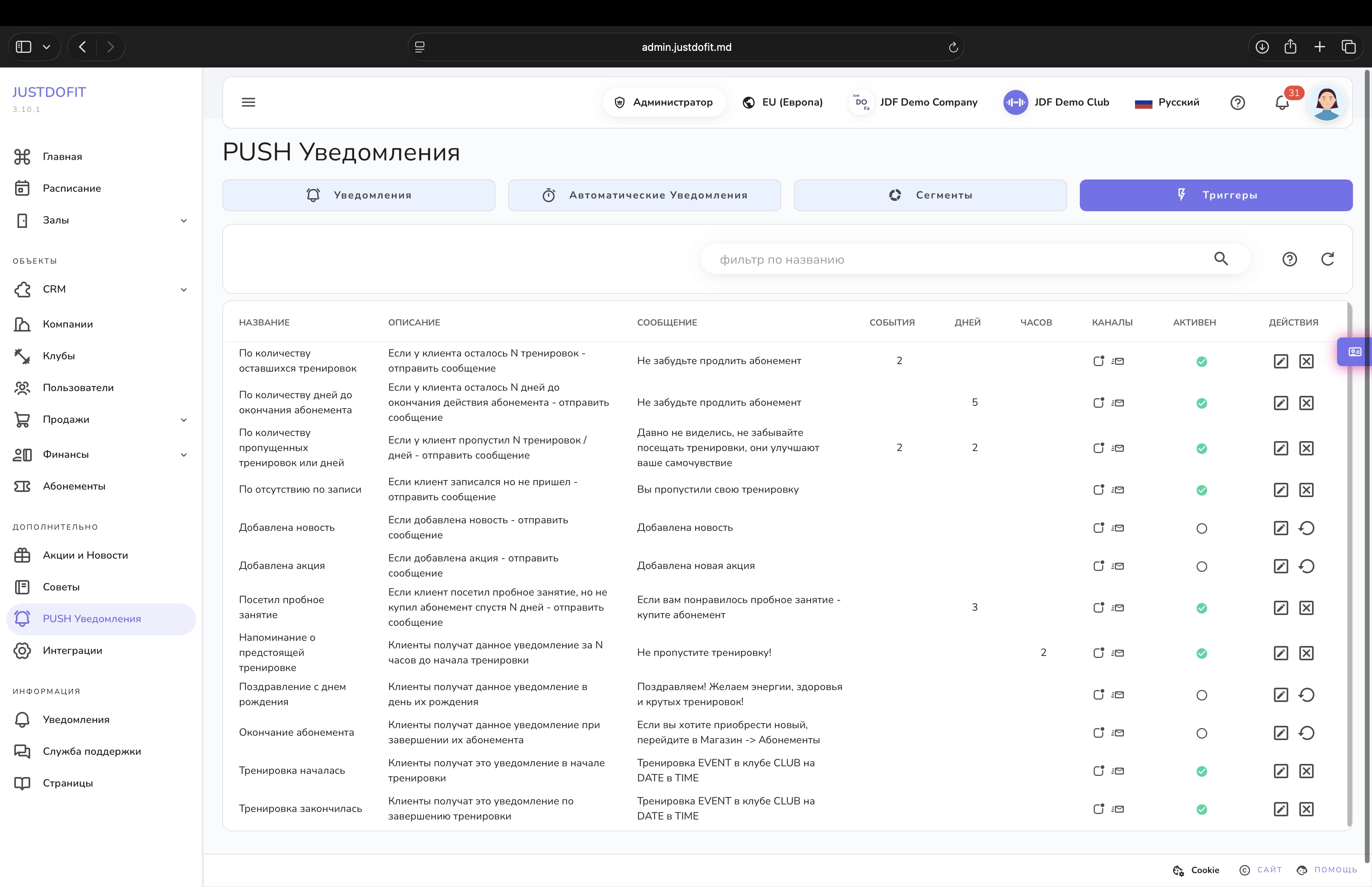Screen dimensions: 1372x887
Task: Click inactive status circle for 'Добавлена новость'
Action: (x=1202, y=529)
